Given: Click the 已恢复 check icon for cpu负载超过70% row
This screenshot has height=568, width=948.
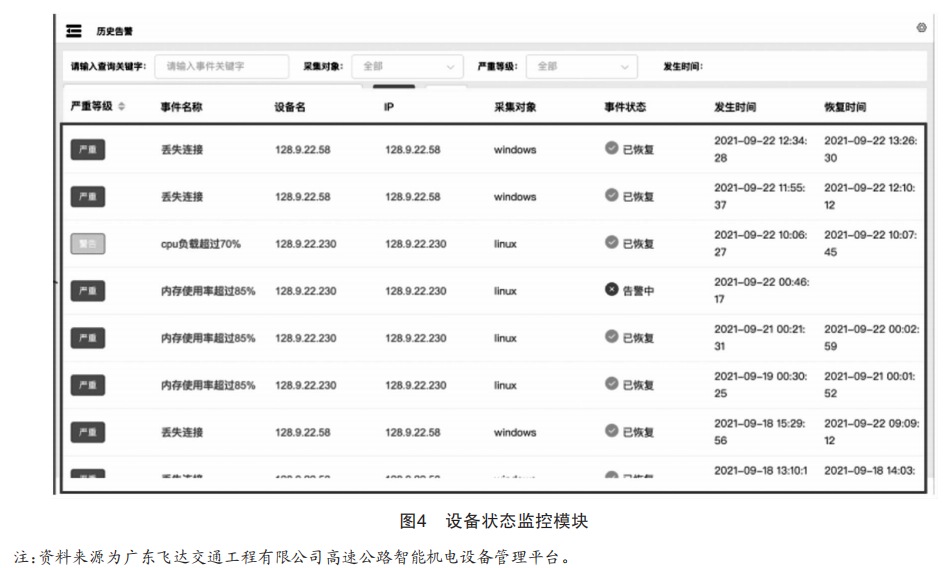Looking at the screenshot, I should pyautogui.click(x=611, y=243).
